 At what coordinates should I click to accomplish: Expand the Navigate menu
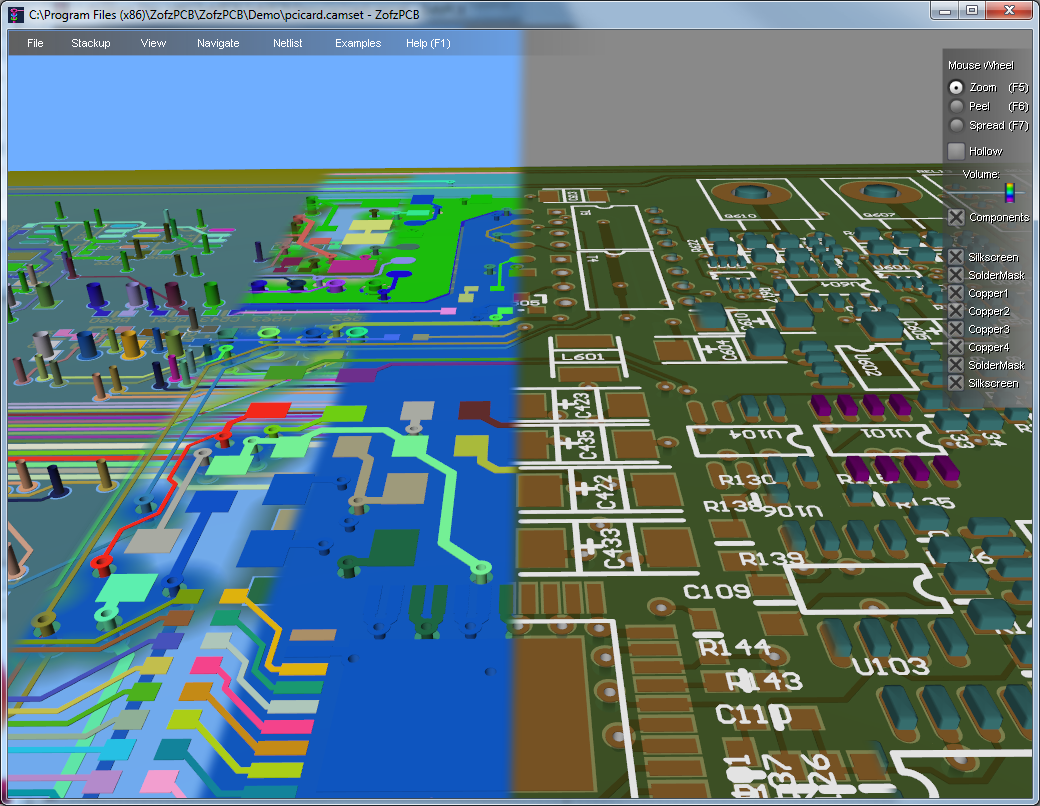point(218,43)
